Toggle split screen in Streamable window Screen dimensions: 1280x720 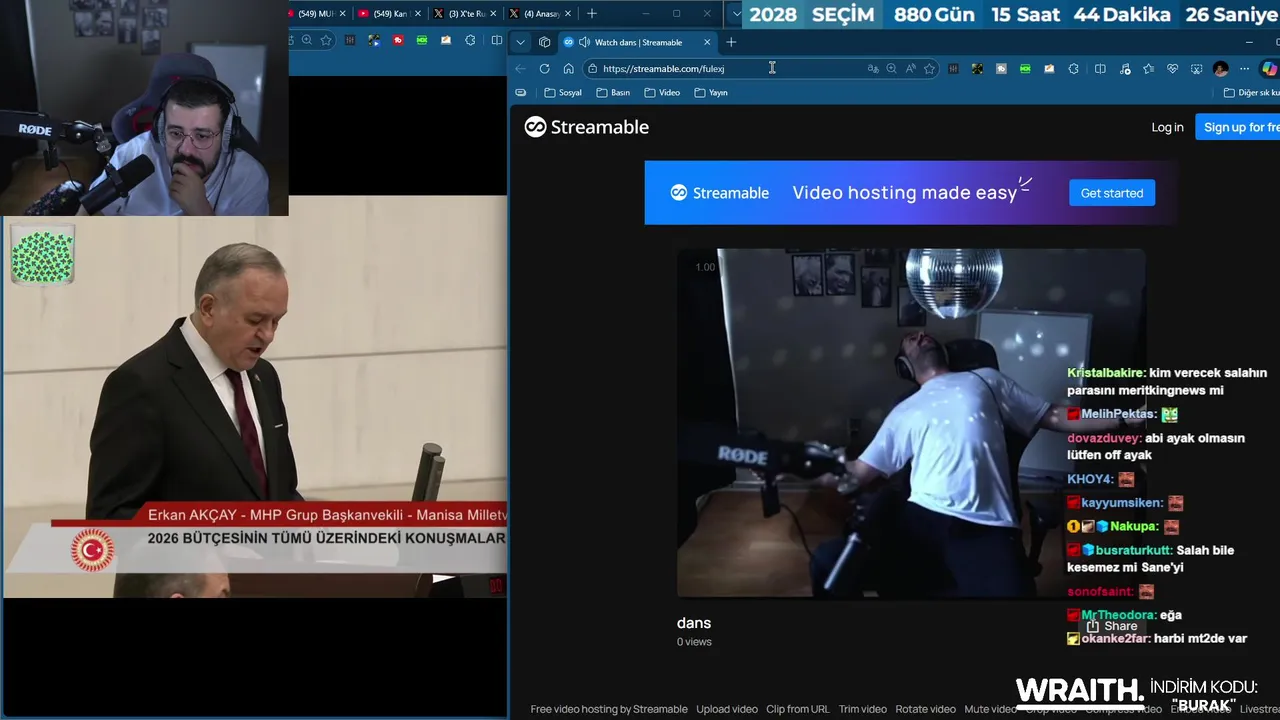(x=1100, y=69)
